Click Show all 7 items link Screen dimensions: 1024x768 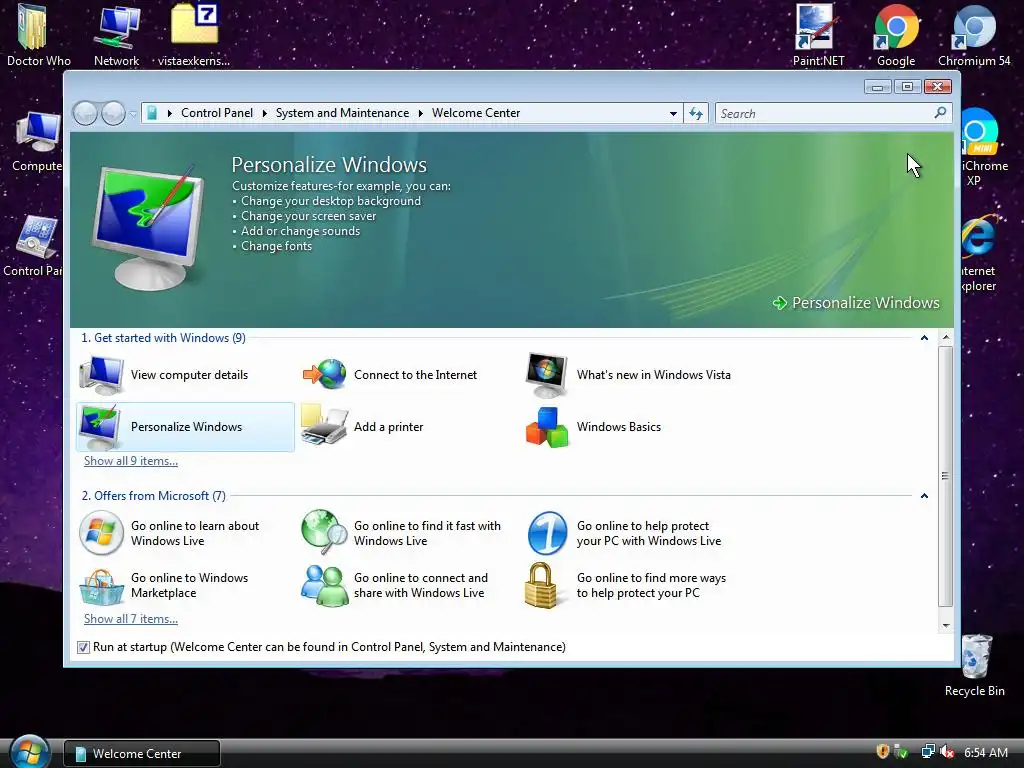click(x=131, y=619)
